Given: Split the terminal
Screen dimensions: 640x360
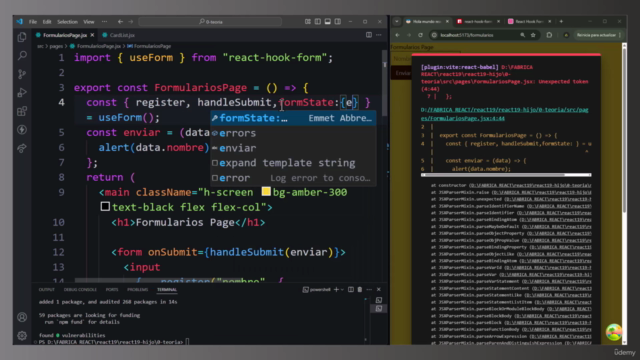Looking at the screenshot, I should point(351,289).
